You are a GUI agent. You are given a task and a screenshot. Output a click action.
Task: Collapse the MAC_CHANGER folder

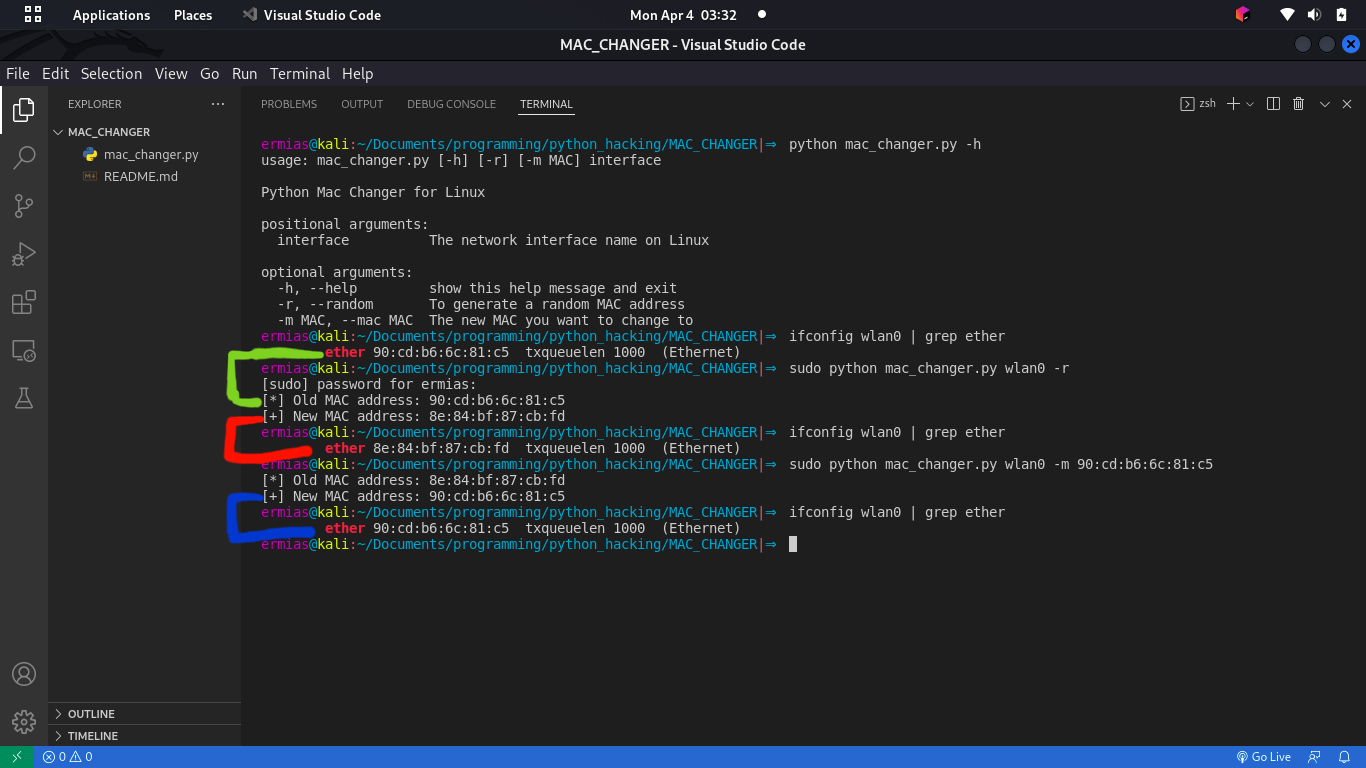[144, 132]
